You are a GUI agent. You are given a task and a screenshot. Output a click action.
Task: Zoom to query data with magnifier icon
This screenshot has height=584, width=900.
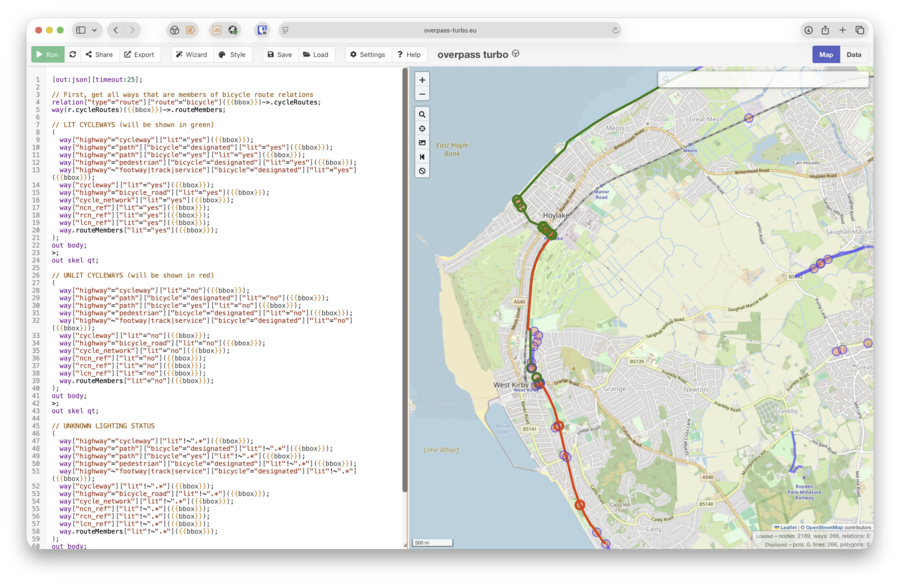pos(423,114)
